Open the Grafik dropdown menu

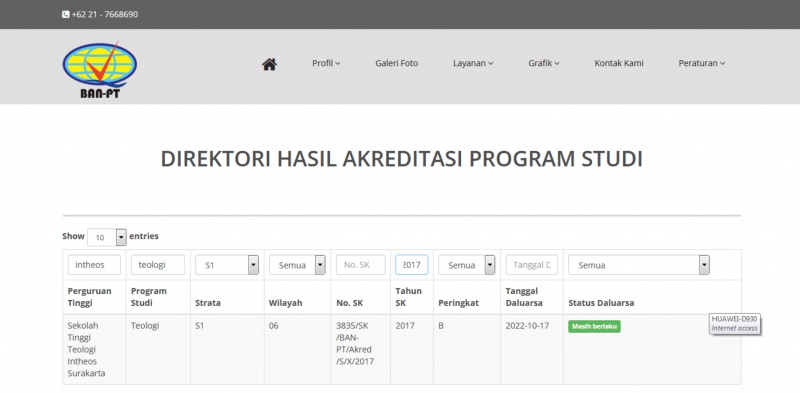pyautogui.click(x=544, y=63)
